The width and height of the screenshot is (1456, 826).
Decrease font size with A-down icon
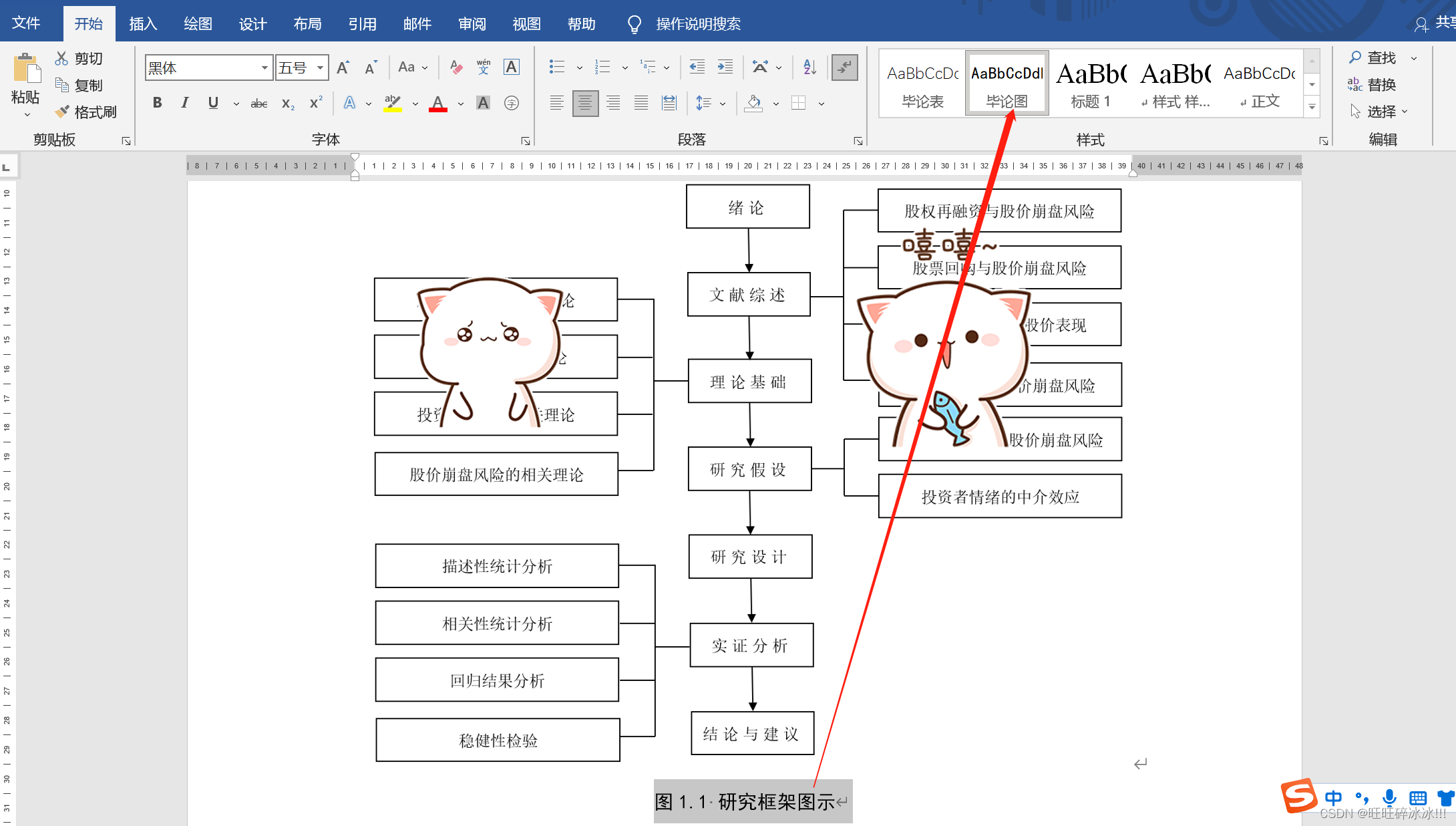pyautogui.click(x=371, y=67)
